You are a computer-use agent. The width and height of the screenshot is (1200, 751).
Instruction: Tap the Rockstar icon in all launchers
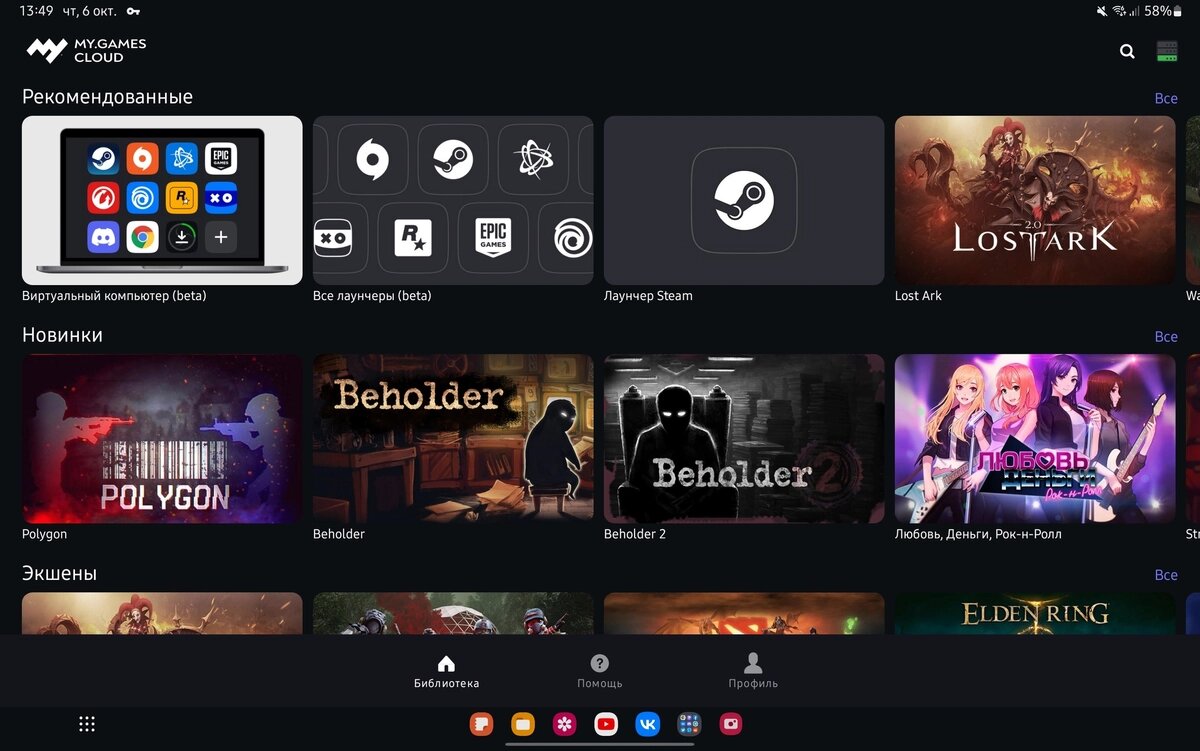(413, 238)
